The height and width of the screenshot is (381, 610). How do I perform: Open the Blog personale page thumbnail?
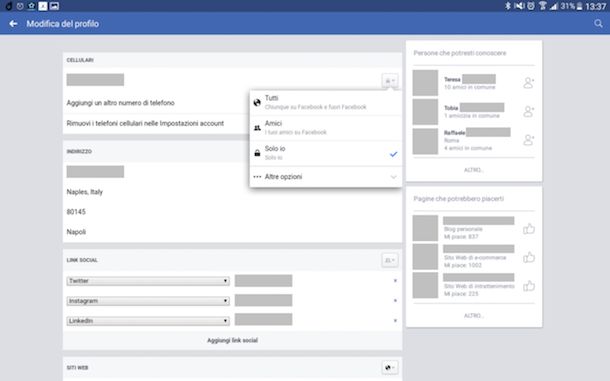click(x=425, y=228)
